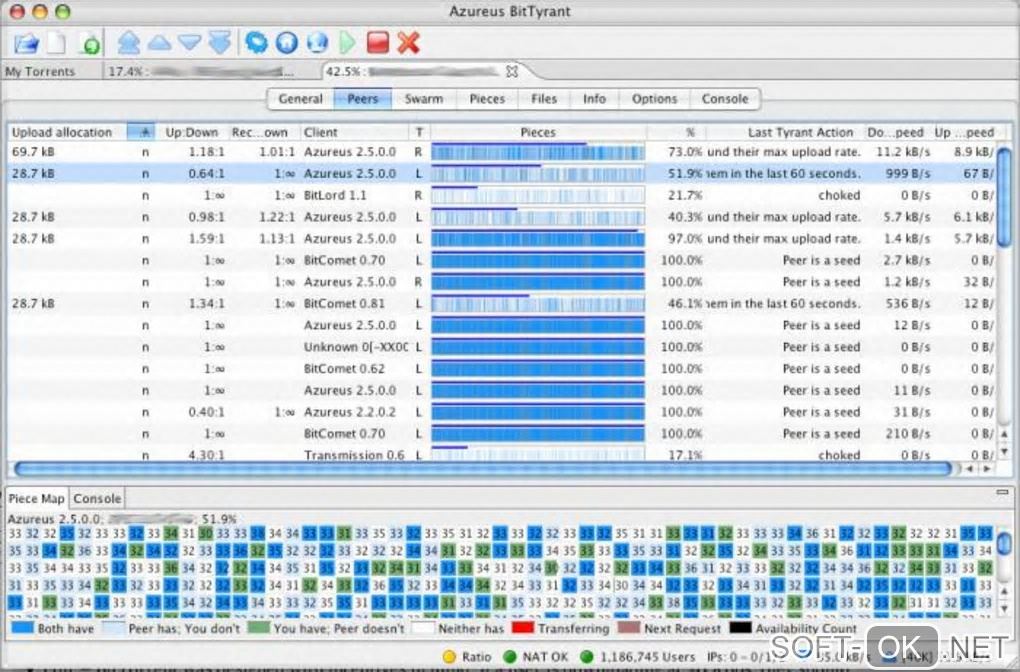
Task: Click the blue gear toolbar icon
Action: tap(256, 43)
